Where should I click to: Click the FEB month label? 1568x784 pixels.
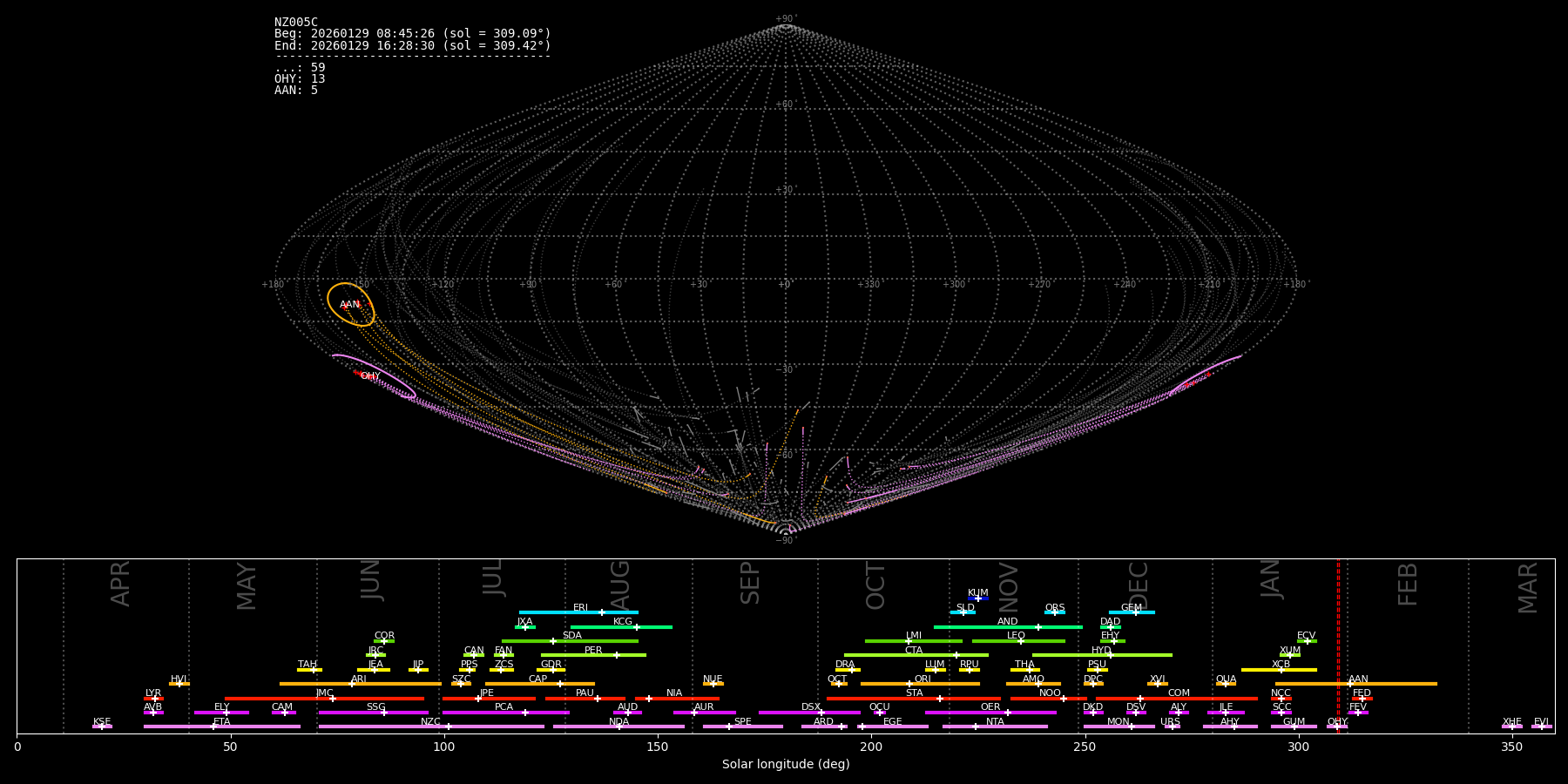tap(1408, 584)
